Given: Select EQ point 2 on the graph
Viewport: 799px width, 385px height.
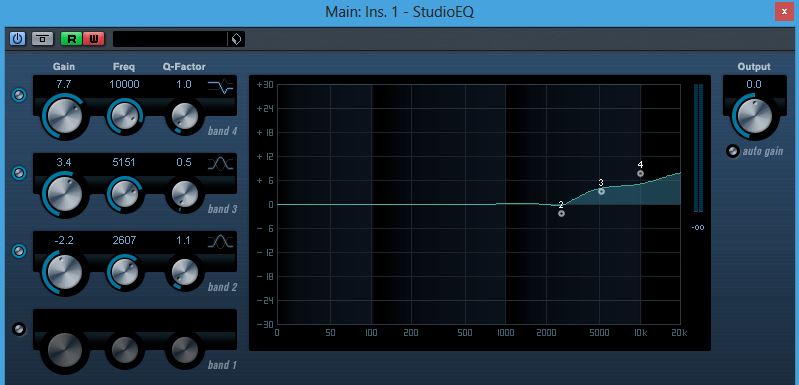Looking at the screenshot, I should point(562,213).
